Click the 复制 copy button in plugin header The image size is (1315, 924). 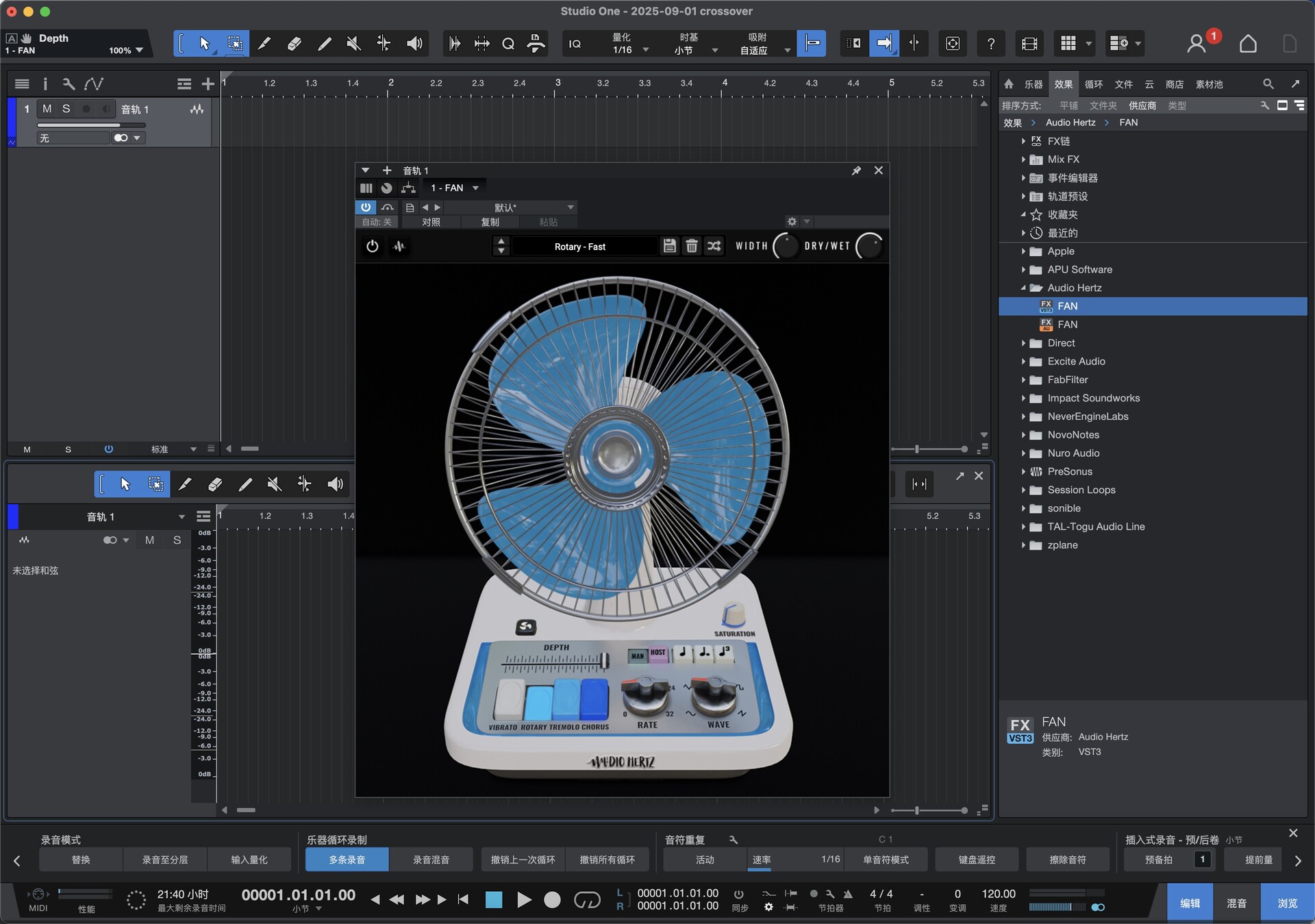tap(490, 222)
